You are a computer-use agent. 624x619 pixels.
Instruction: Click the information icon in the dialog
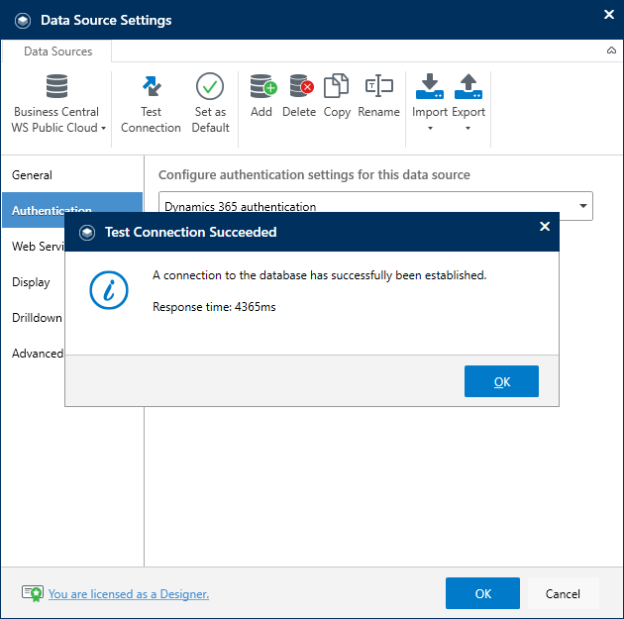click(109, 290)
